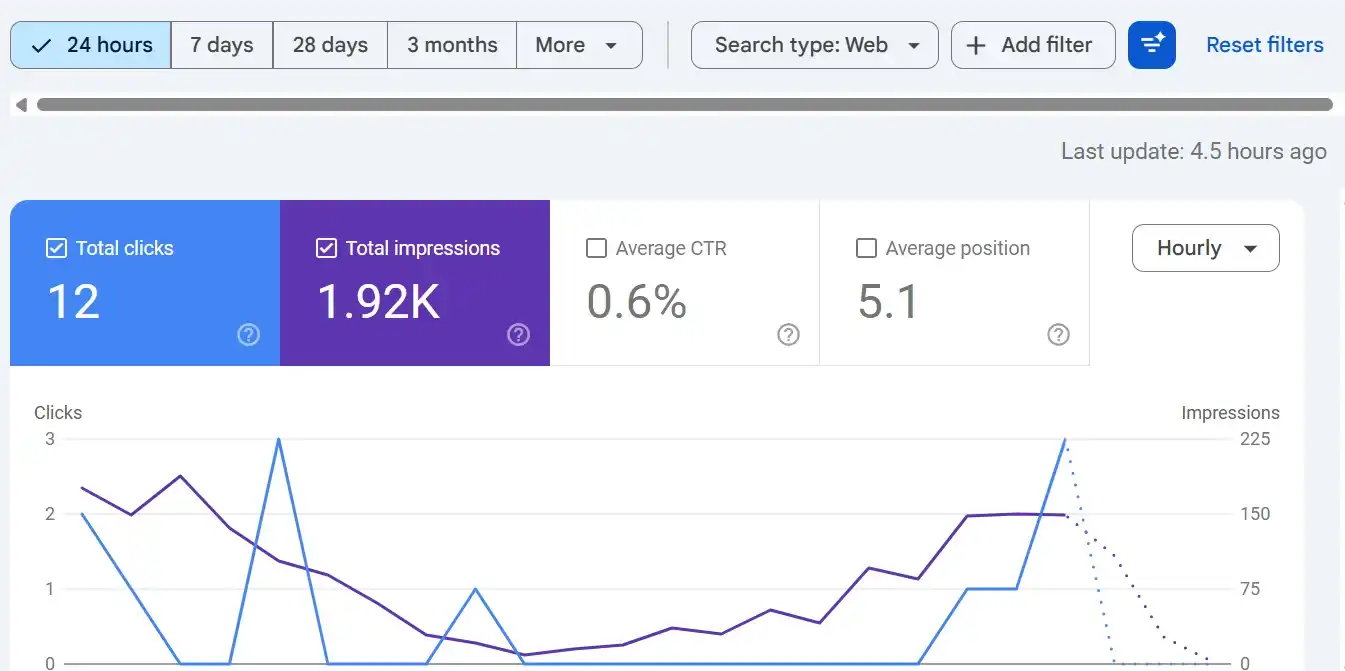Click the Impressions axis label

pos(1230,413)
